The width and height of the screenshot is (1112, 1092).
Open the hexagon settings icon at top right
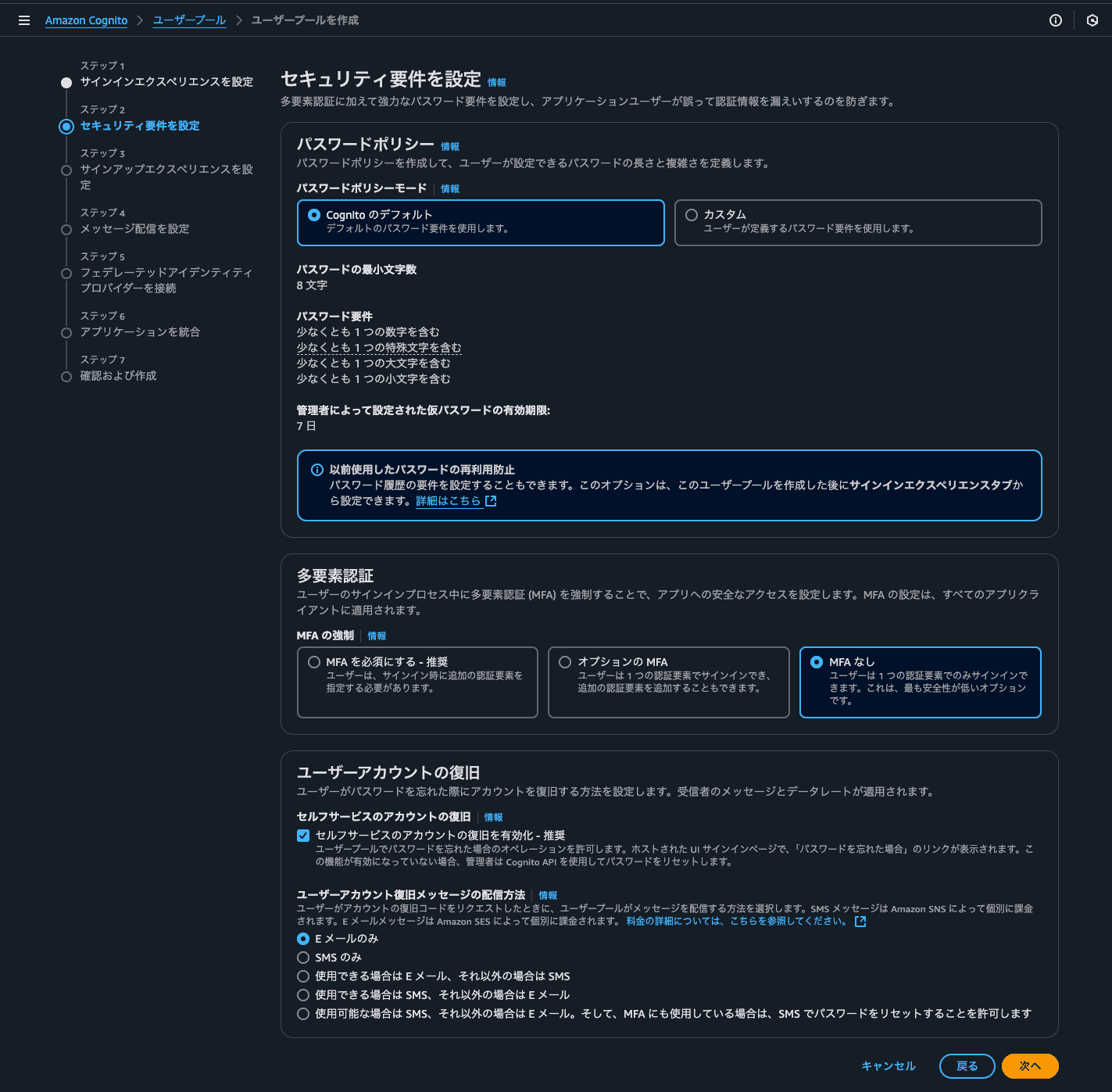coord(1092,20)
